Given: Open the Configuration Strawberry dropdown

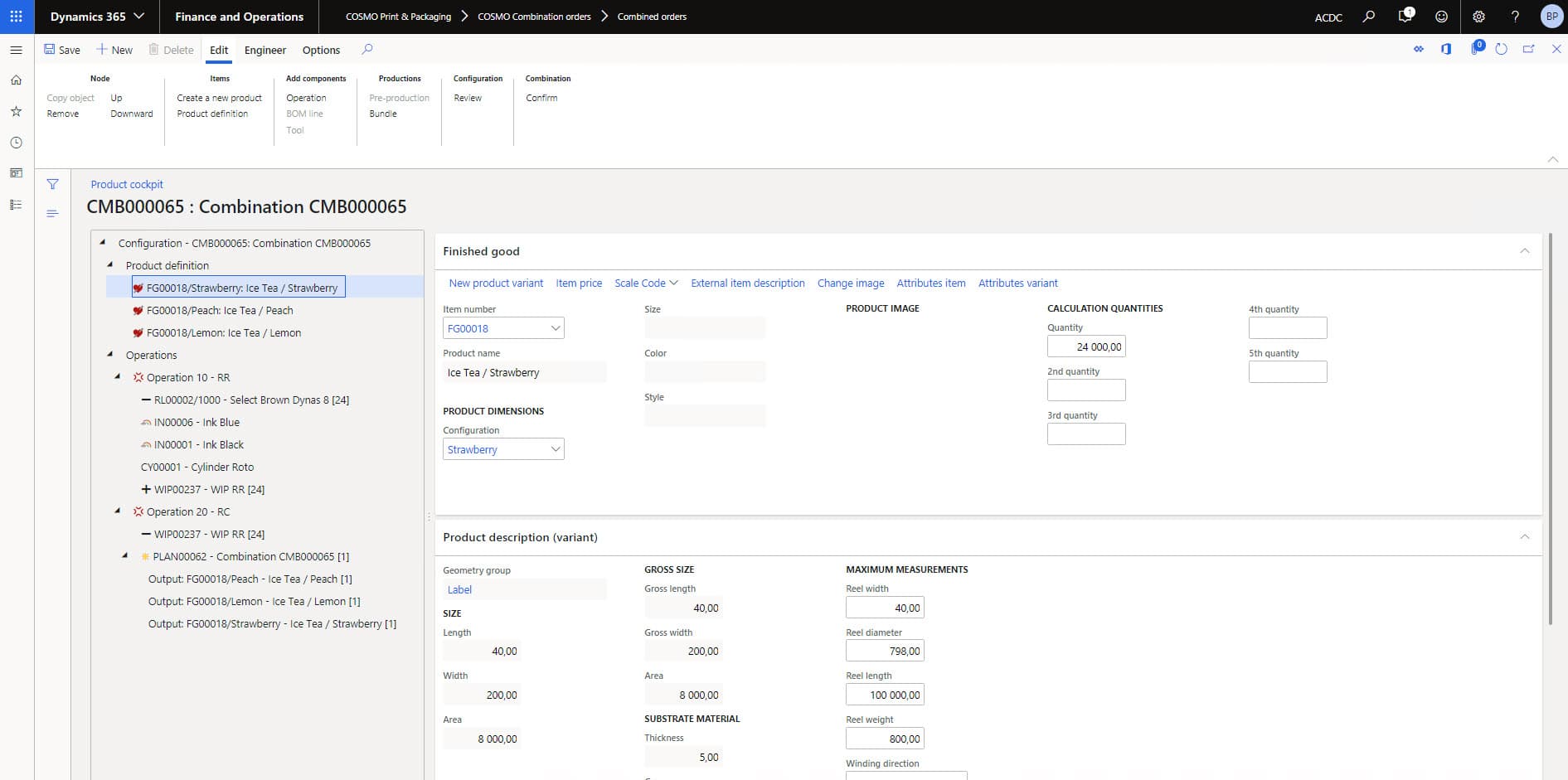Looking at the screenshot, I should tap(555, 449).
